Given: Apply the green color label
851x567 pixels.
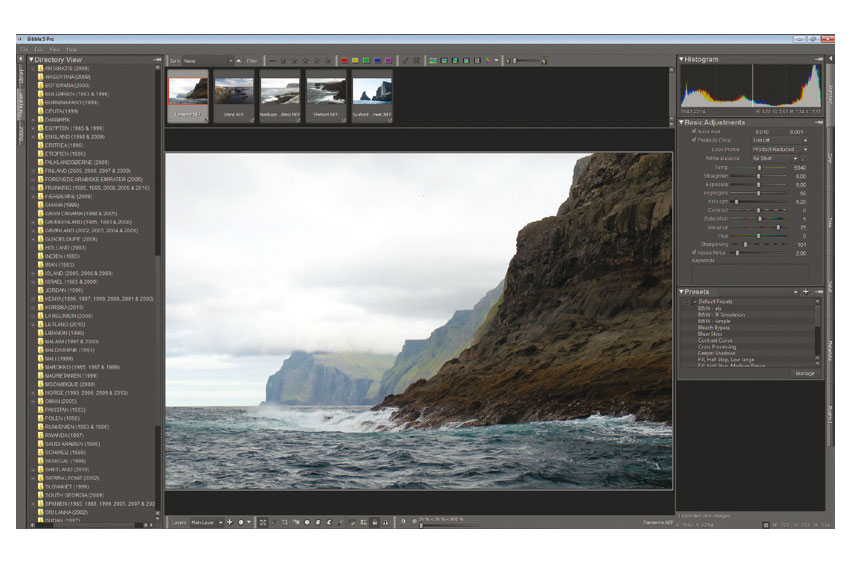Looking at the screenshot, I should (366, 61).
